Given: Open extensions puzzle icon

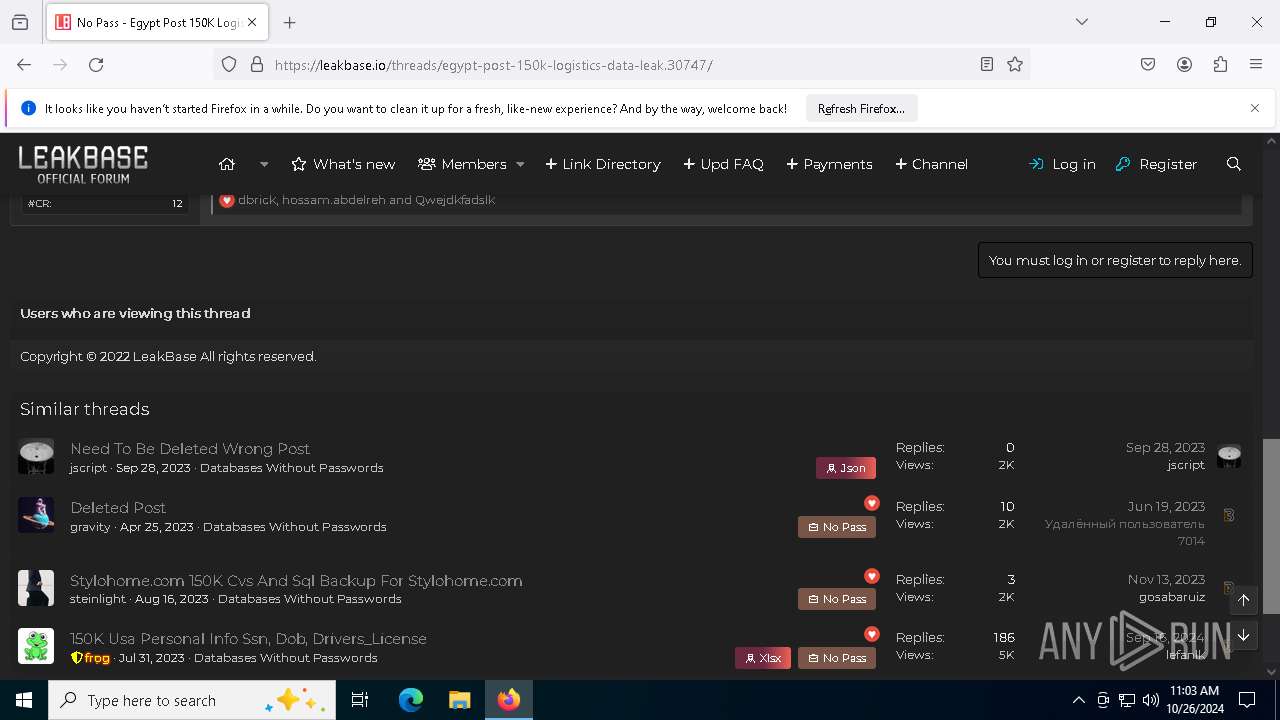Looking at the screenshot, I should 1220,64.
